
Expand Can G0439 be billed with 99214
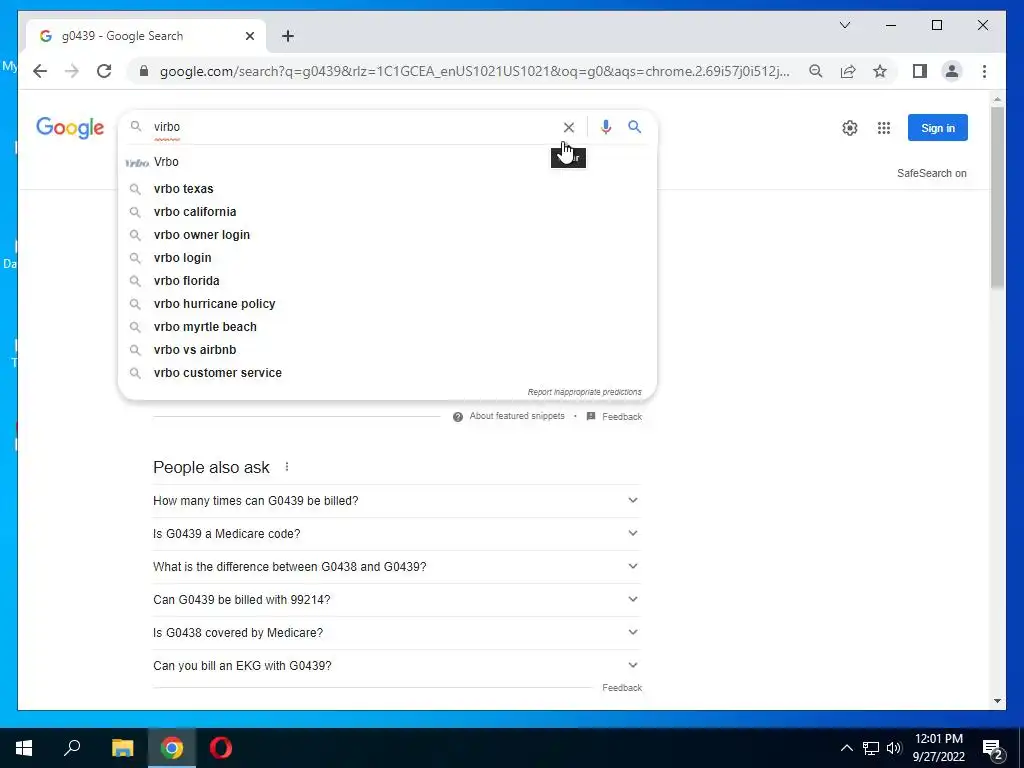[x=396, y=600]
